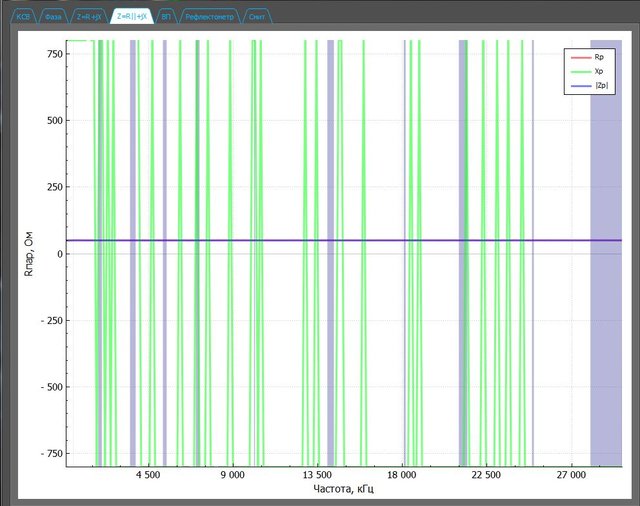Click the 27 000 frequency axis tick
Viewport: 640px width, 506px height.
570,476
